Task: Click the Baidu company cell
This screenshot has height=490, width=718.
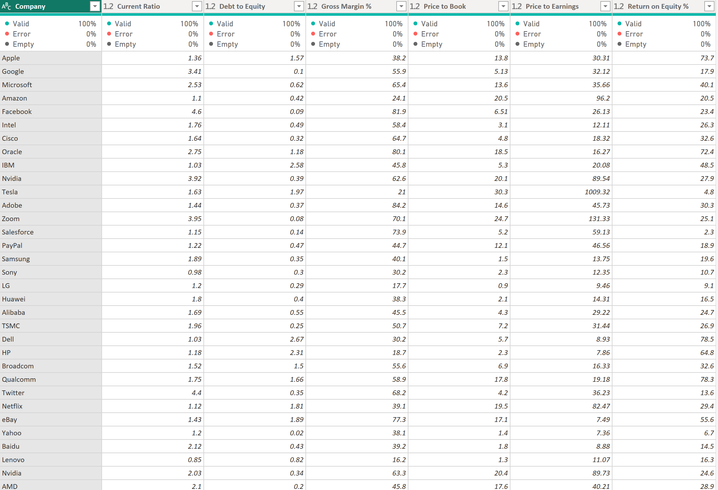Action: (x=50, y=446)
